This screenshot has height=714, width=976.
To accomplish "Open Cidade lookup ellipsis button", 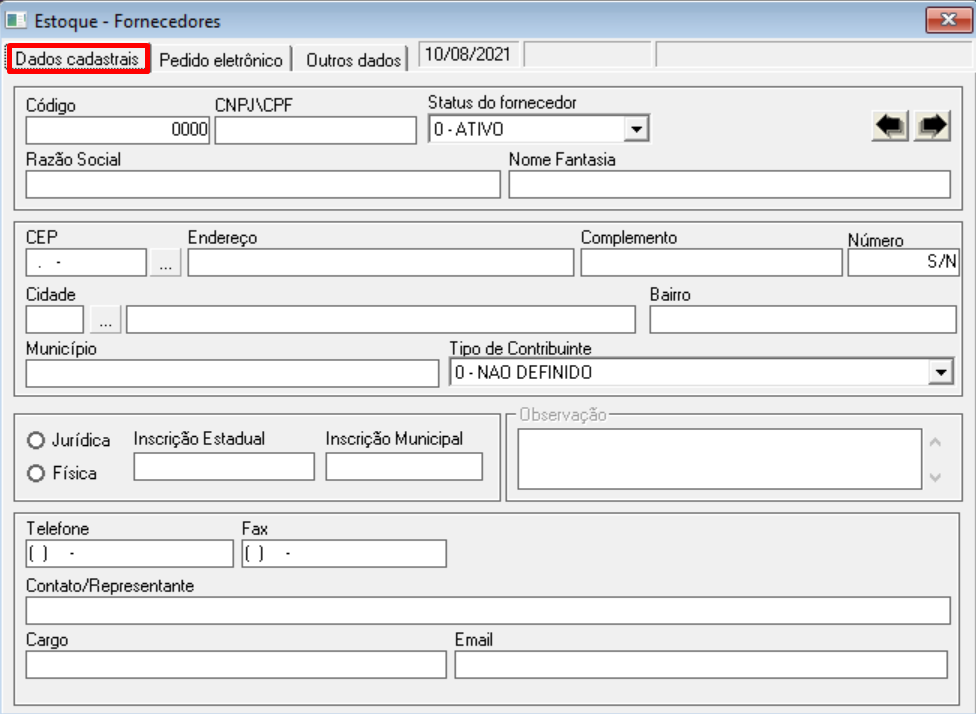I will (106, 319).
